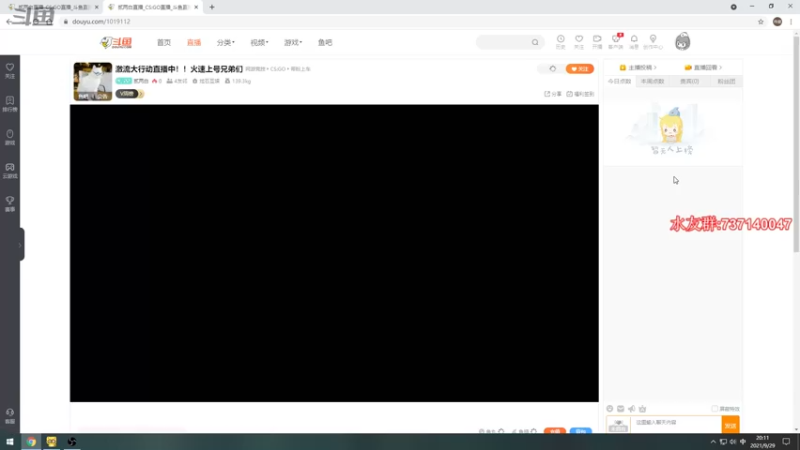Click the OBS icon in taskbar
Image resolution: width=800 pixels, height=450 pixels.
(72, 442)
